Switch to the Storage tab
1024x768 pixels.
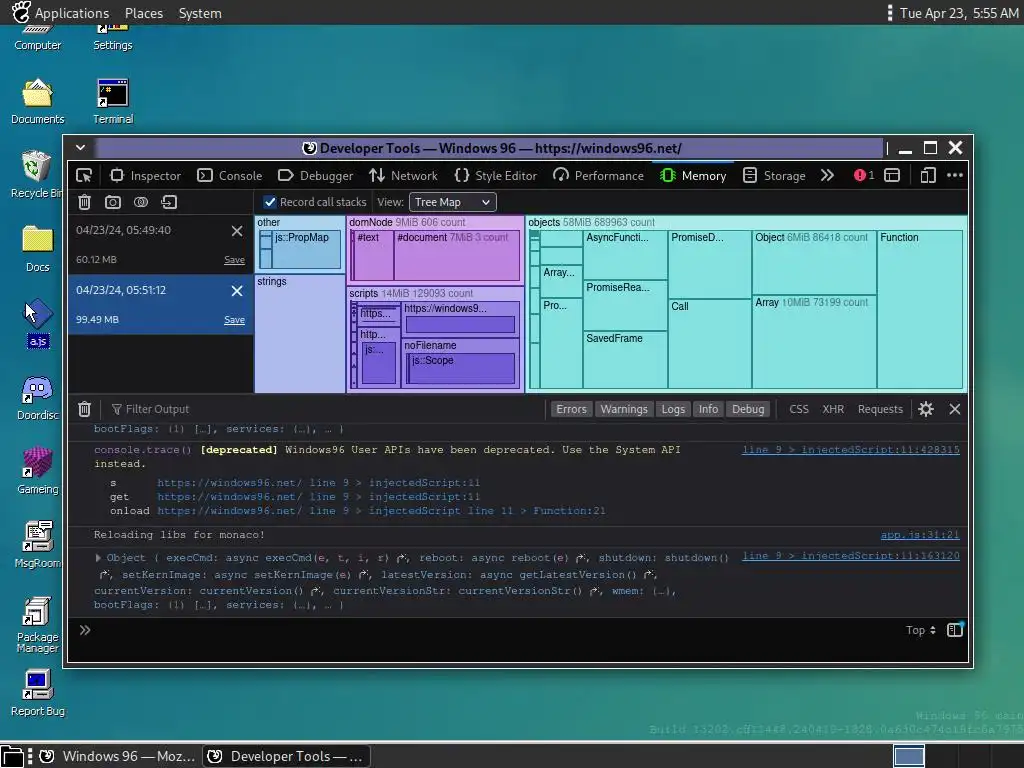click(775, 176)
